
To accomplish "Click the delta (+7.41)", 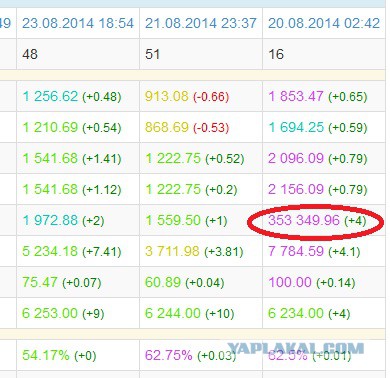I will 102,252.
